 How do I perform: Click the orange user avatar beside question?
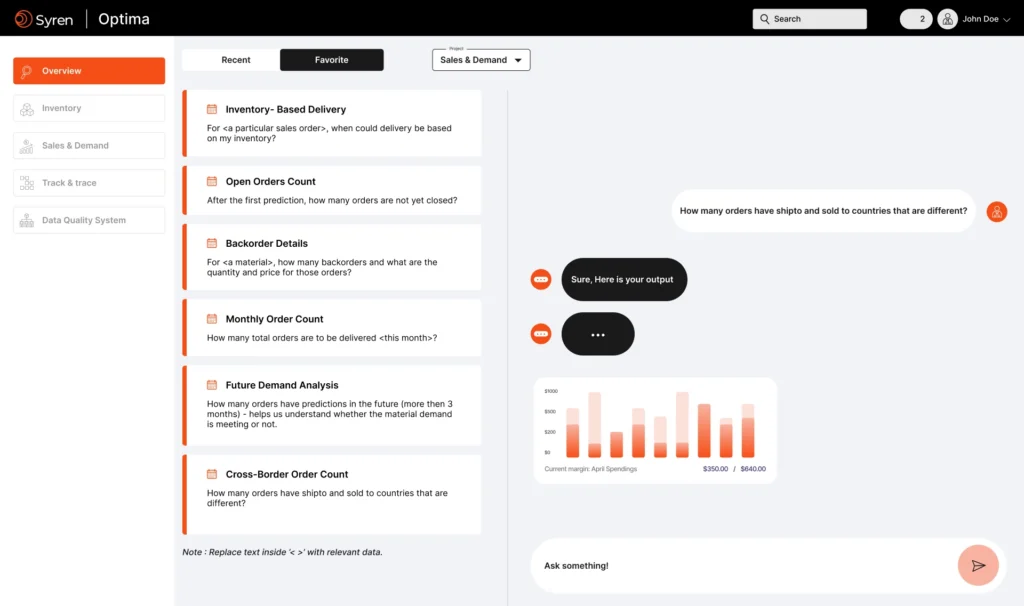(996, 211)
